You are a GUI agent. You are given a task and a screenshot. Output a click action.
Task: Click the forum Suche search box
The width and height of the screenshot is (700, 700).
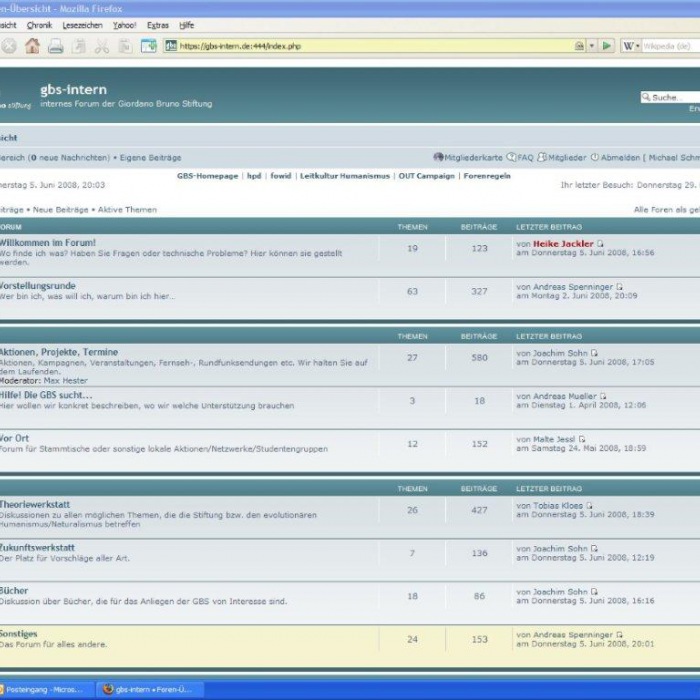point(670,97)
